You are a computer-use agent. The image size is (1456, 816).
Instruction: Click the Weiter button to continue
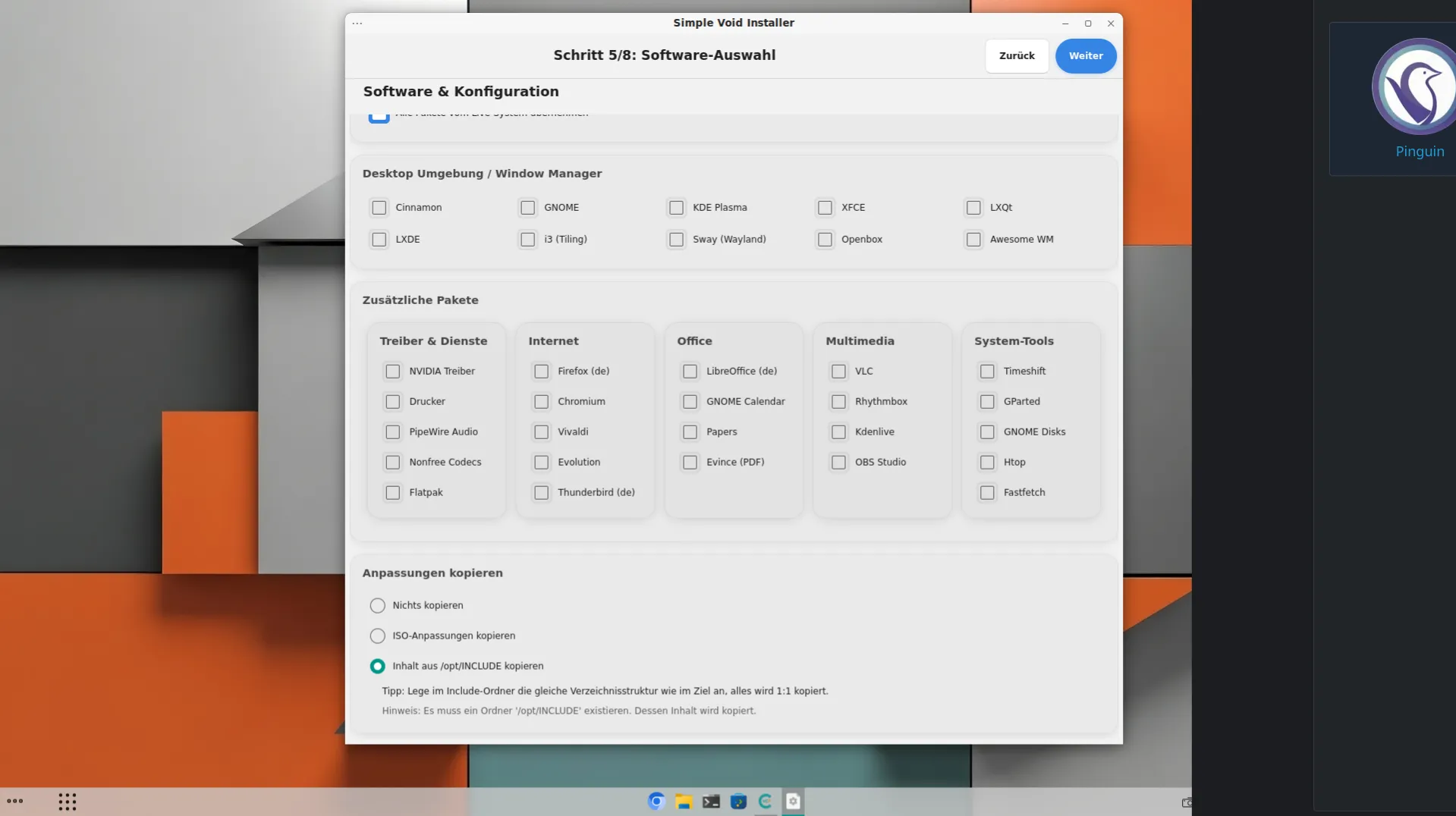(1085, 56)
